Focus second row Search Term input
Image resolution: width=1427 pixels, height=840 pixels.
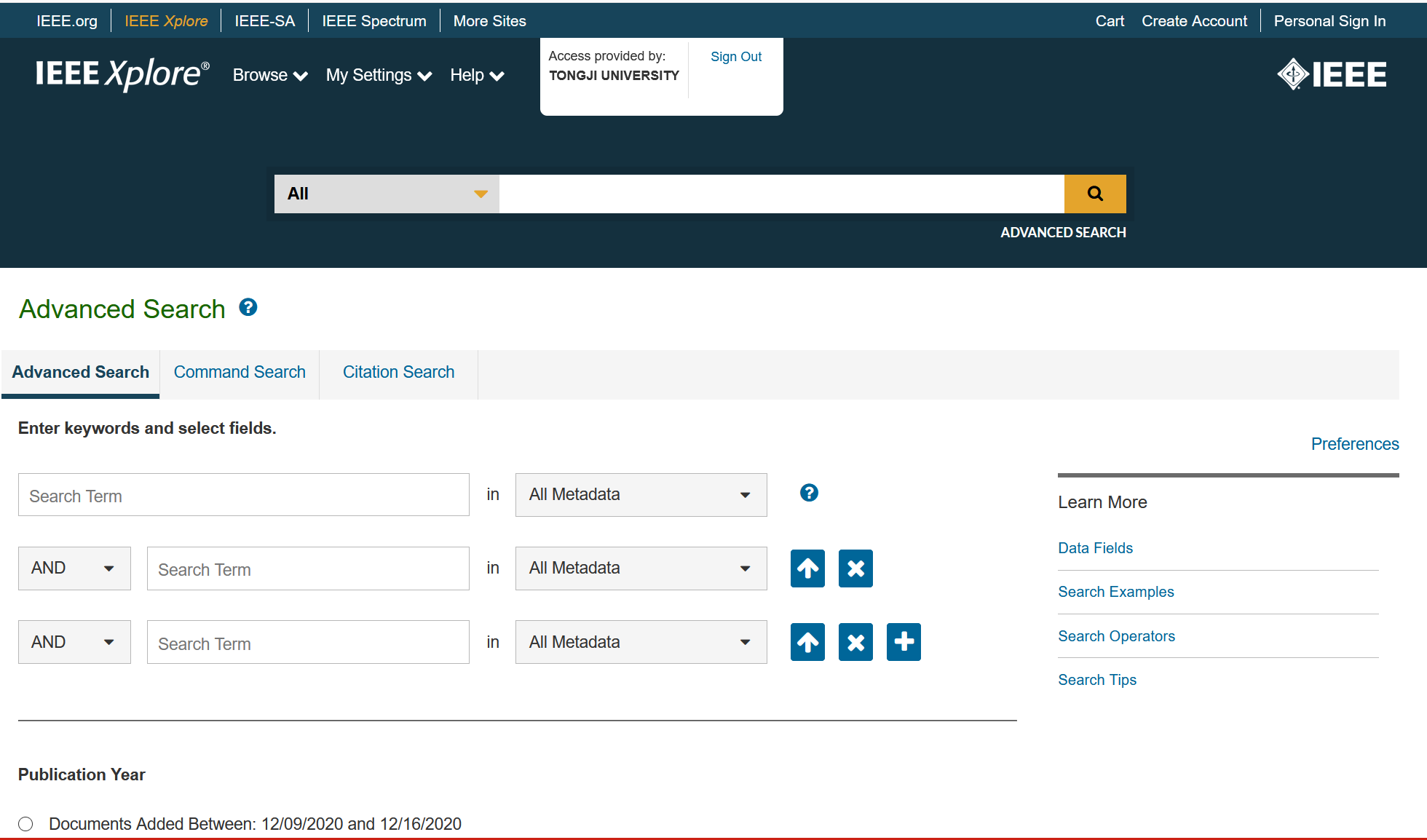click(x=308, y=568)
